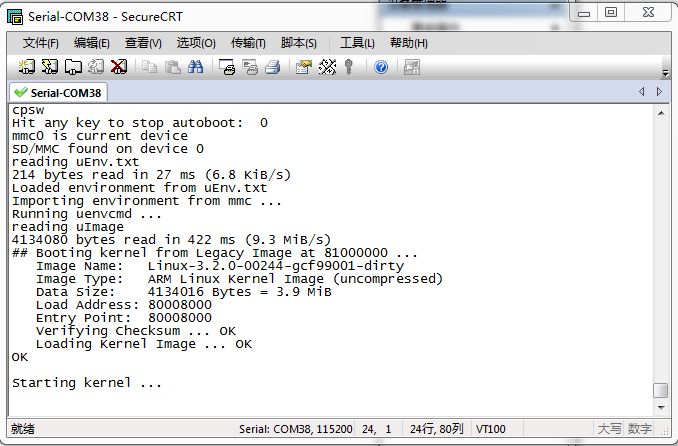Click the Print printer icon
The image size is (678, 446).
click(273, 67)
